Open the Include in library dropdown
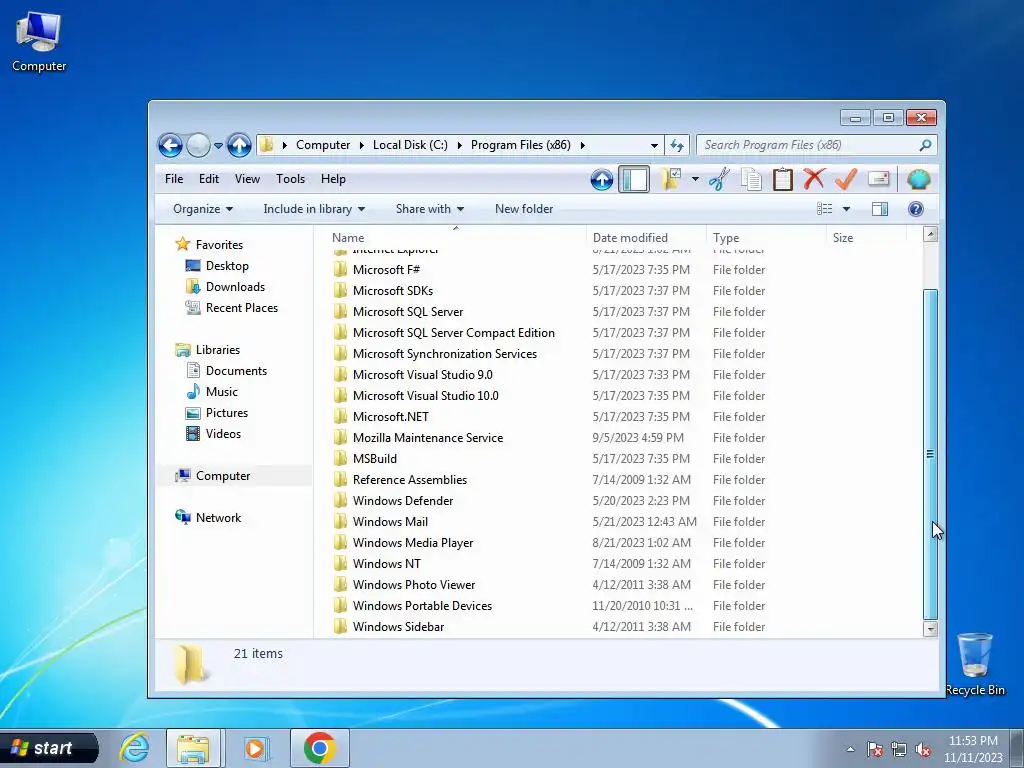Viewport: 1024px width, 768px height. click(314, 209)
